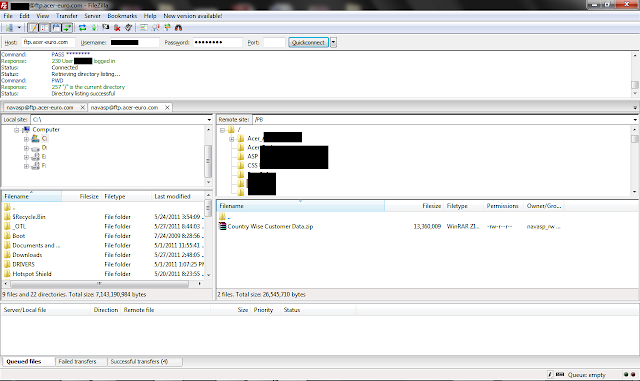The image size is (640, 381).
Task: Click Process Queue green arrow icon
Action: pyautogui.click(x=94, y=28)
